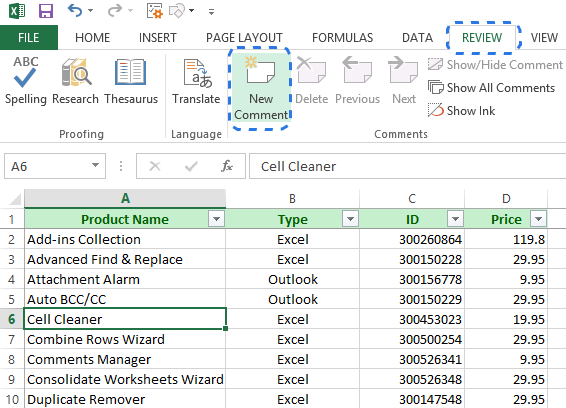Switch to the DATA tab

(x=417, y=38)
